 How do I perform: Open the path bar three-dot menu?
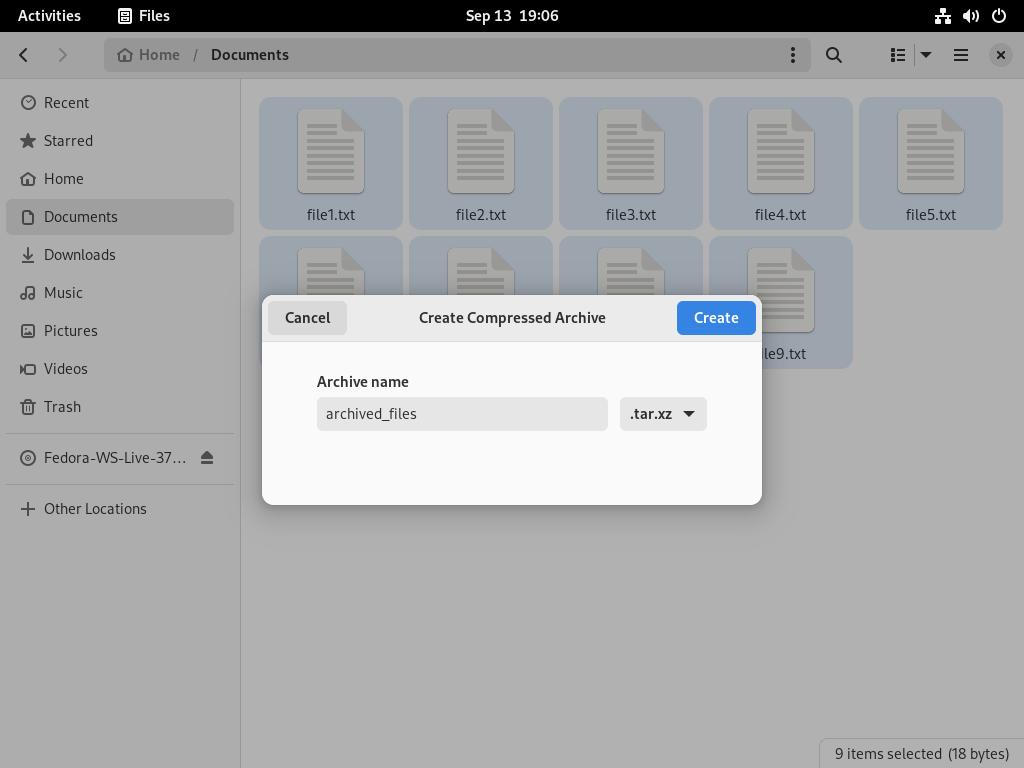pyautogui.click(x=793, y=55)
